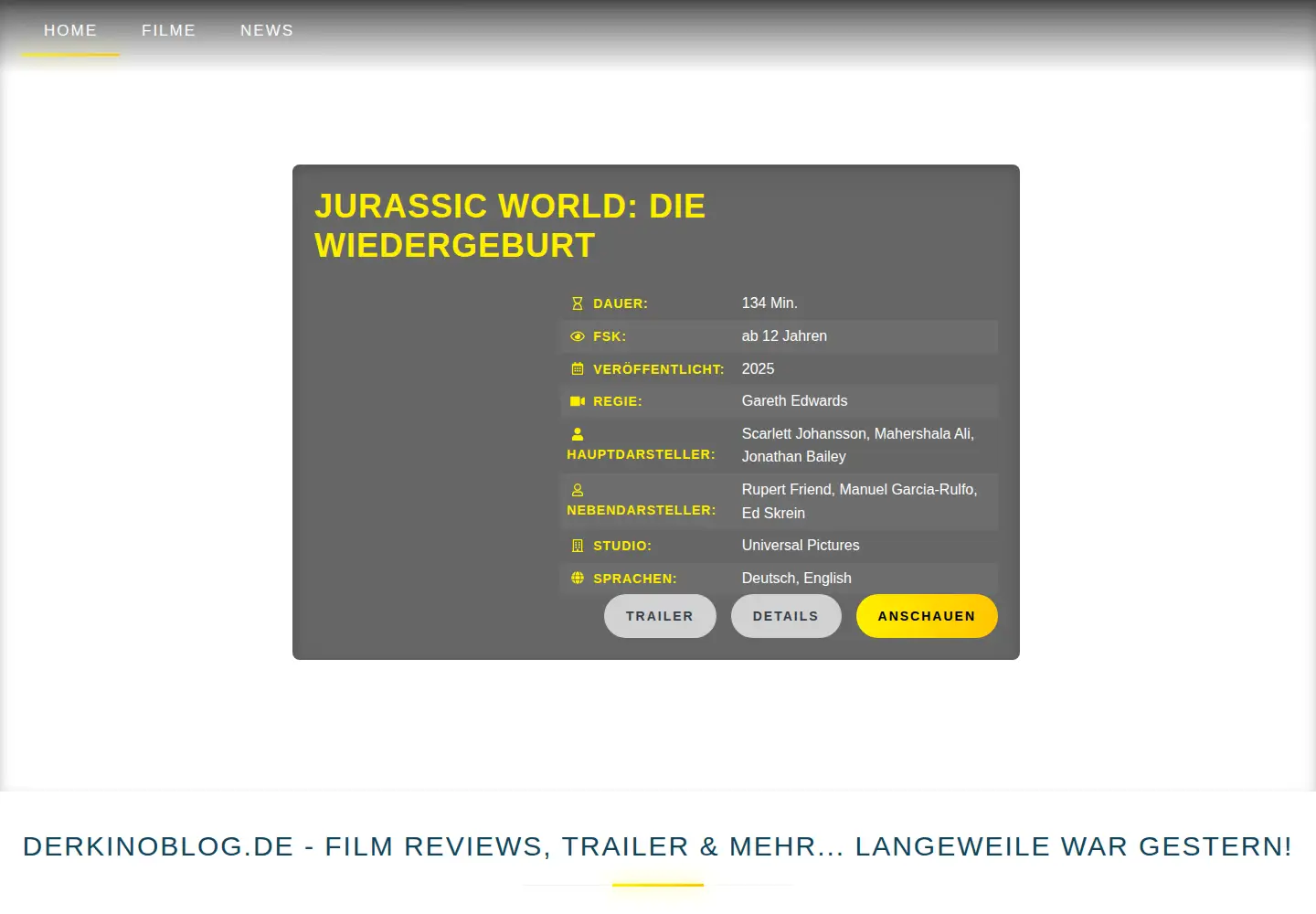The height and width of the screenshot is (914, 1316).
Task: Select the supporting cast starting with Rupert Friend
Action: [x=860, y=501]
